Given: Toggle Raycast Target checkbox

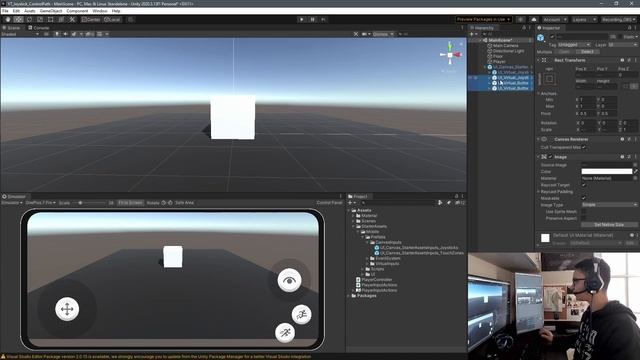Looking at the screenshot, I should (584, 185).
